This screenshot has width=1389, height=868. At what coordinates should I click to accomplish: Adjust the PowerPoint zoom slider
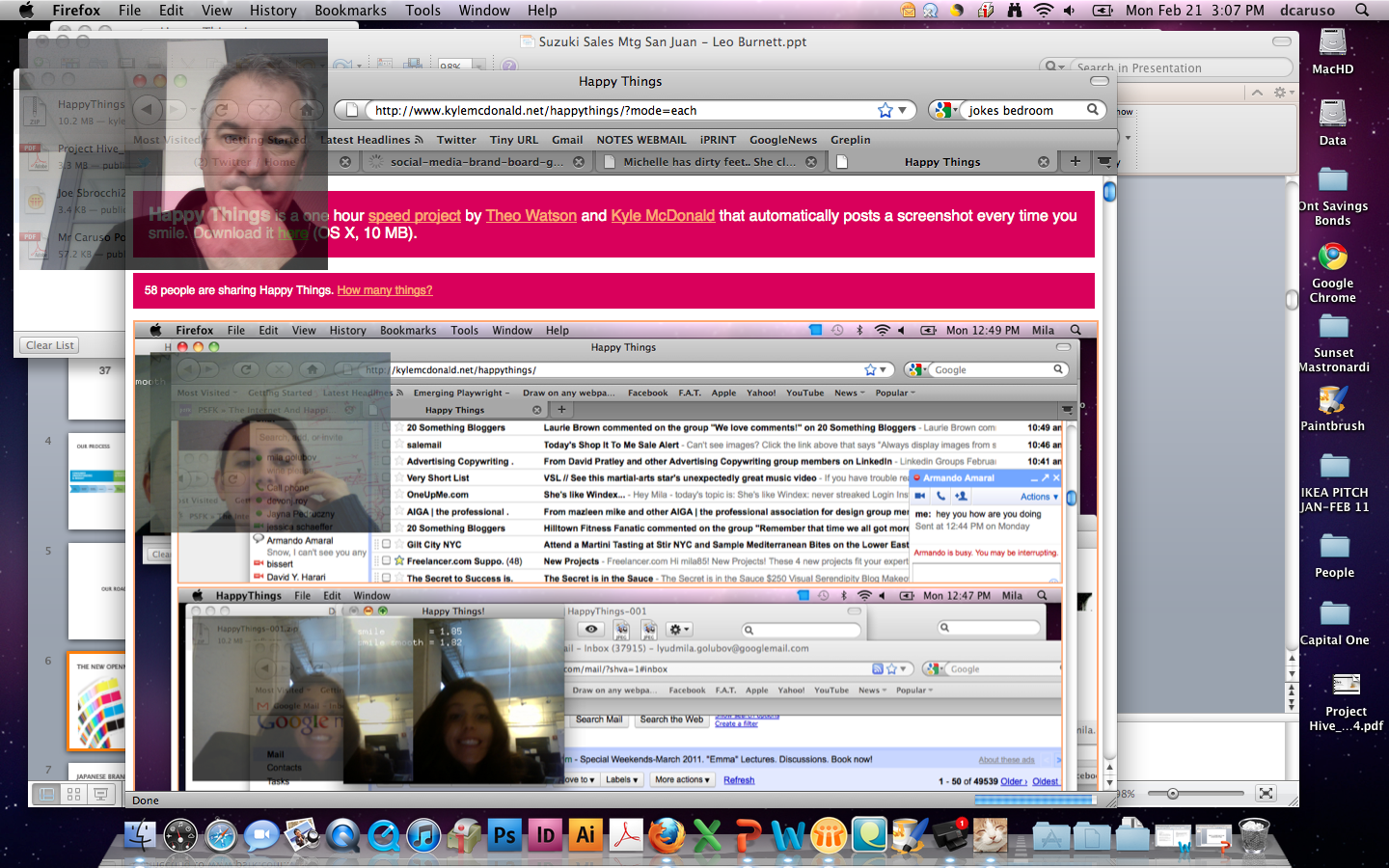1173,794
